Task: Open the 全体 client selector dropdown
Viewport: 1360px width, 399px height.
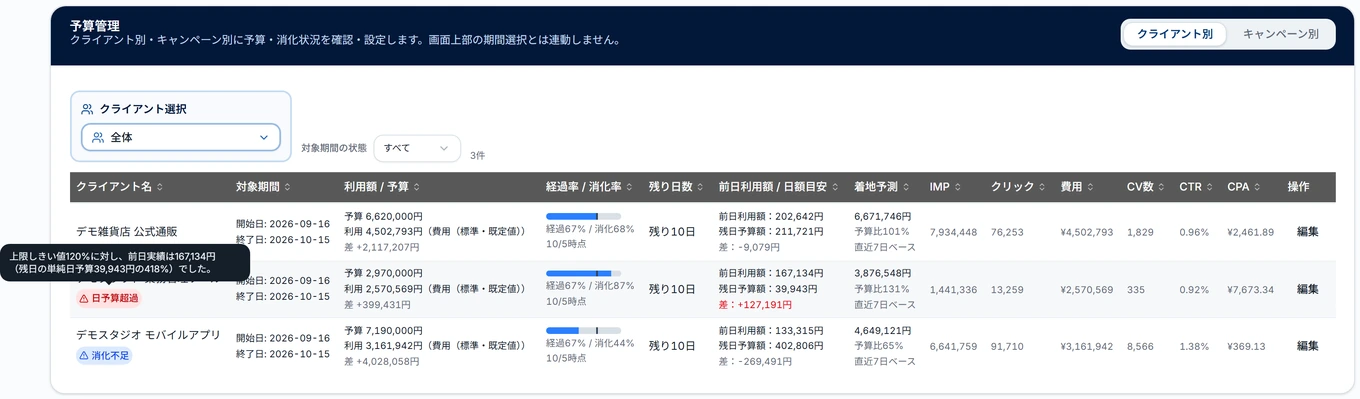Action: [180, 137]
